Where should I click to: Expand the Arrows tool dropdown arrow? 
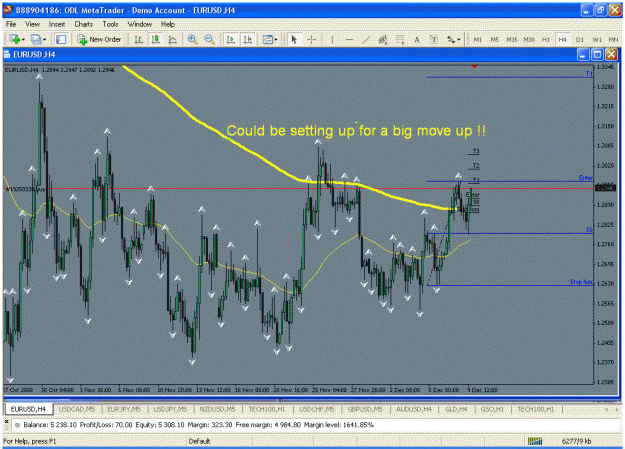pyautogui.click(x=459, y=40)
